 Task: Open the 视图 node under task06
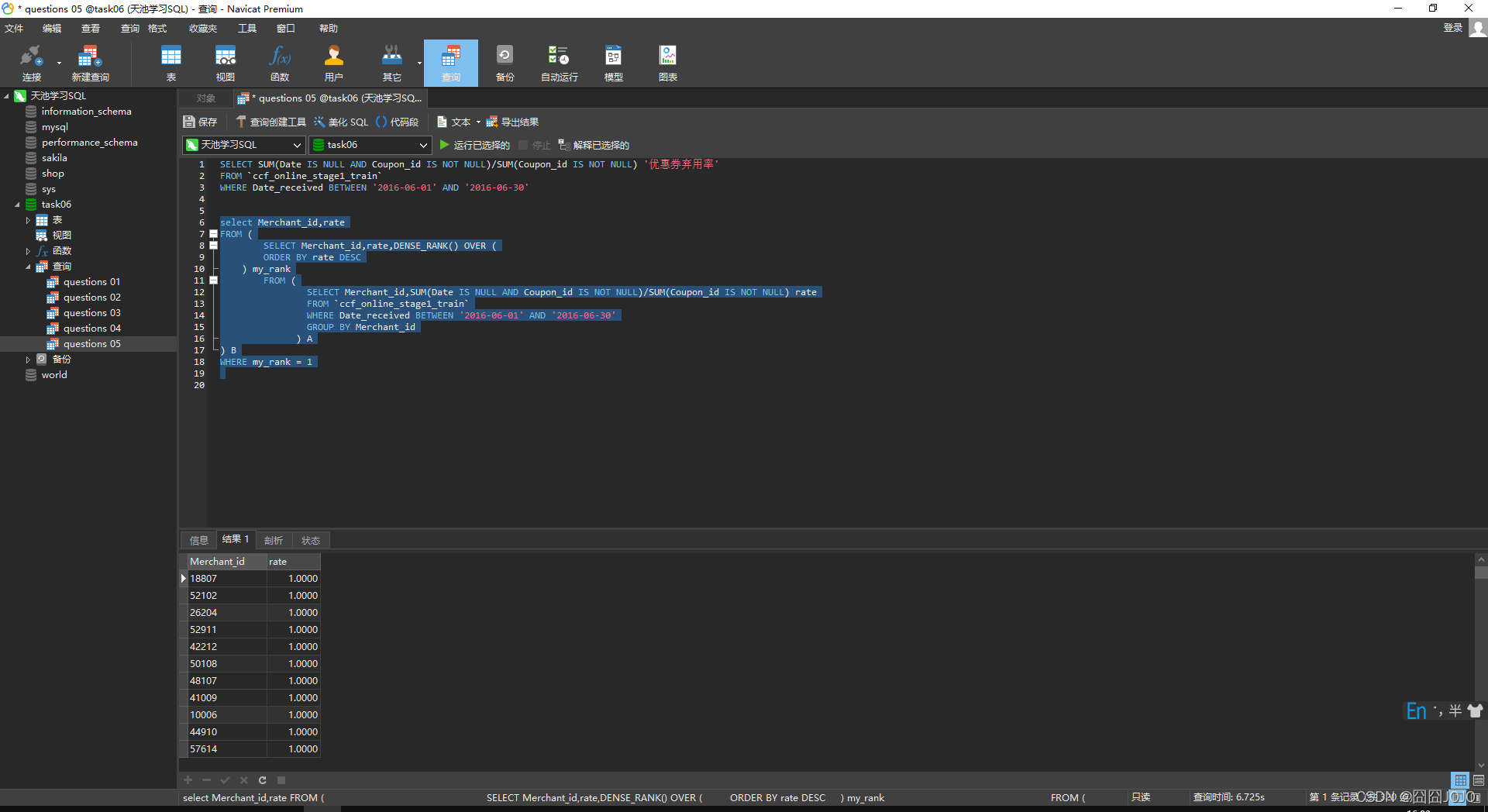click(x=61, y=236)
